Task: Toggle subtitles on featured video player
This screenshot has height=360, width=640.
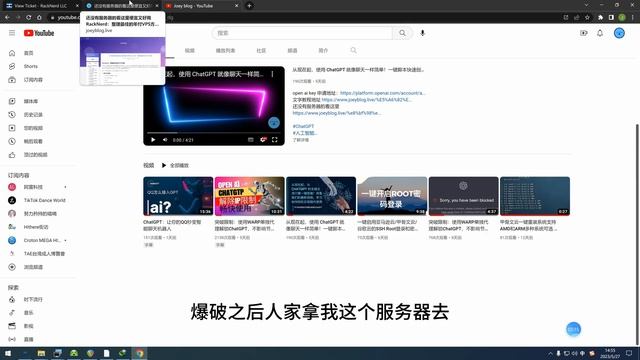Action: tap(251, 140)
